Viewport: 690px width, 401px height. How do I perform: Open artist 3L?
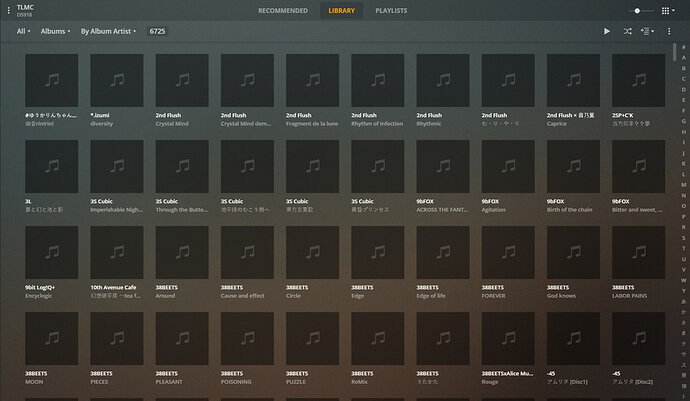coord(28,201)
